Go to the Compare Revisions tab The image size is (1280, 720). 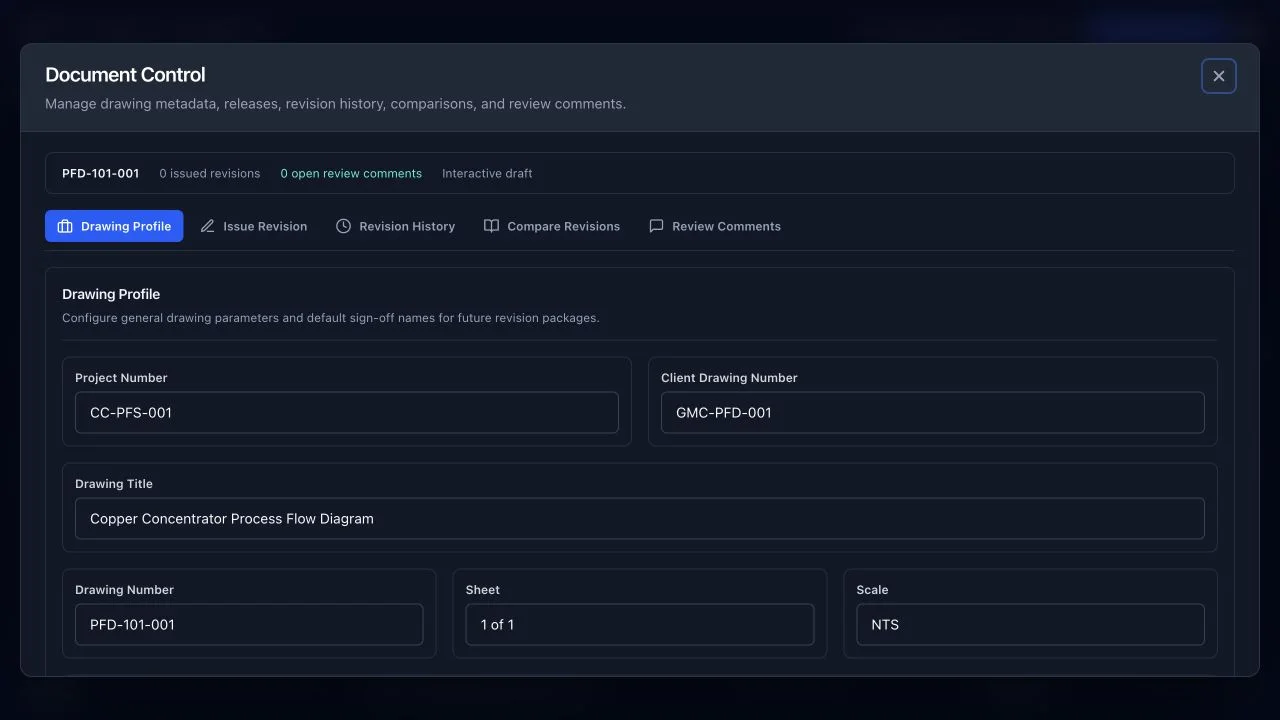tap(552, 226)
